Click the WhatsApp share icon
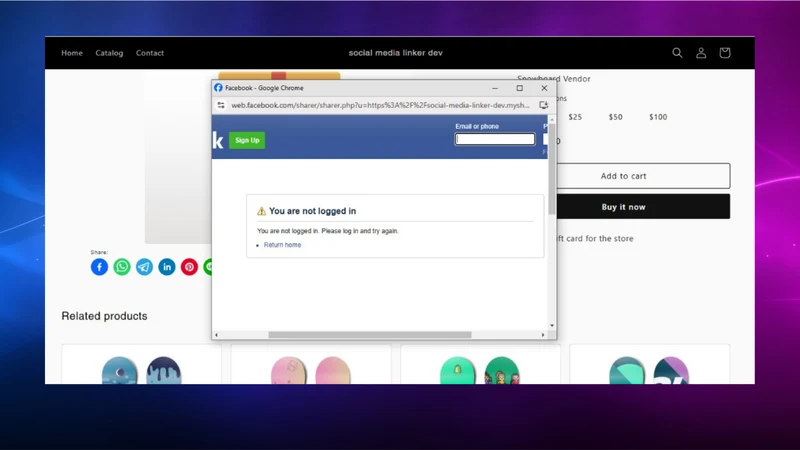The width and height of the screenshot is (800, 450). click(x=122, y=267)
